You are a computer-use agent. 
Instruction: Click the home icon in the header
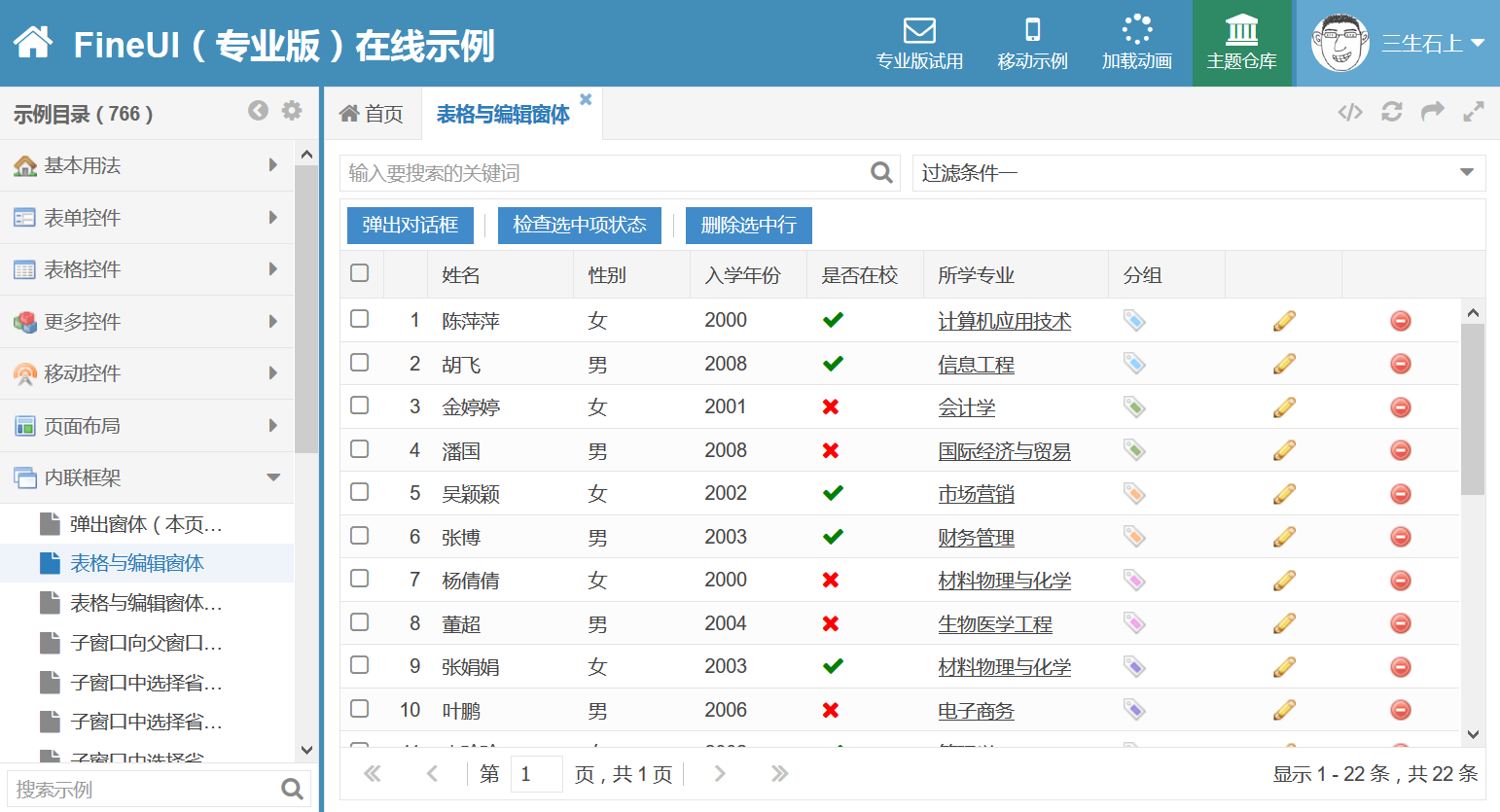click(x=33, y=43)
